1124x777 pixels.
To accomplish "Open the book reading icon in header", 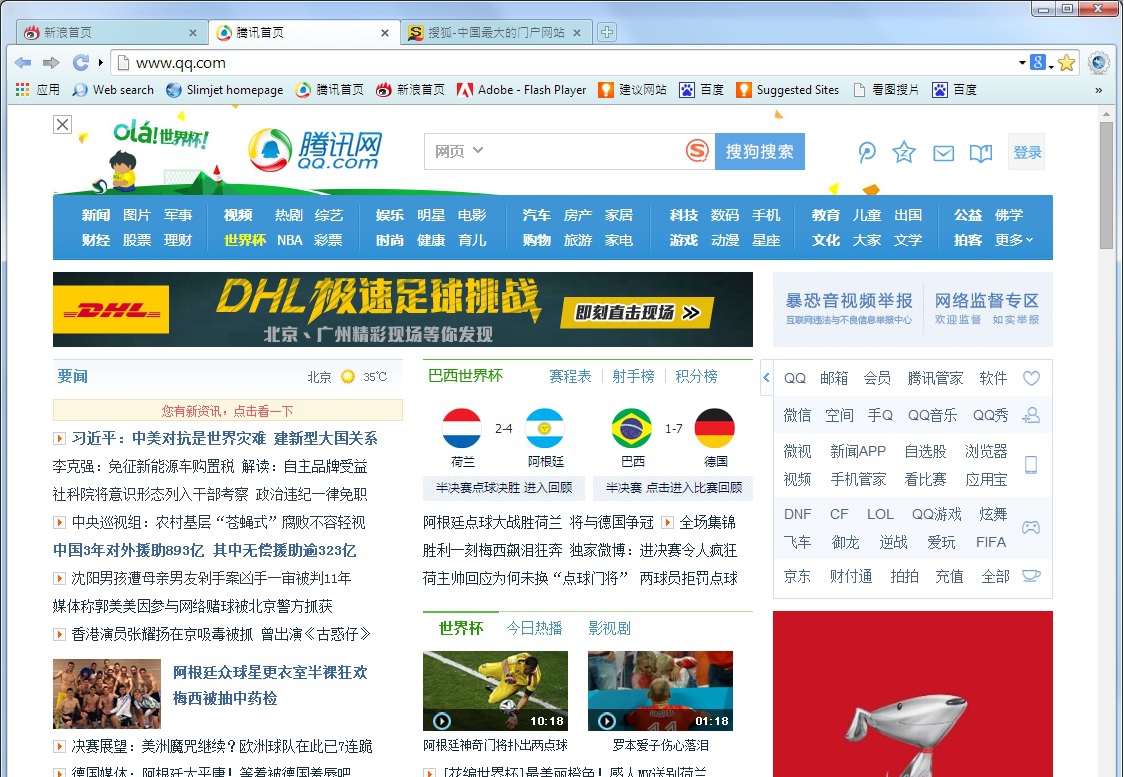I will pyautogui.click(x=981, y=153).
